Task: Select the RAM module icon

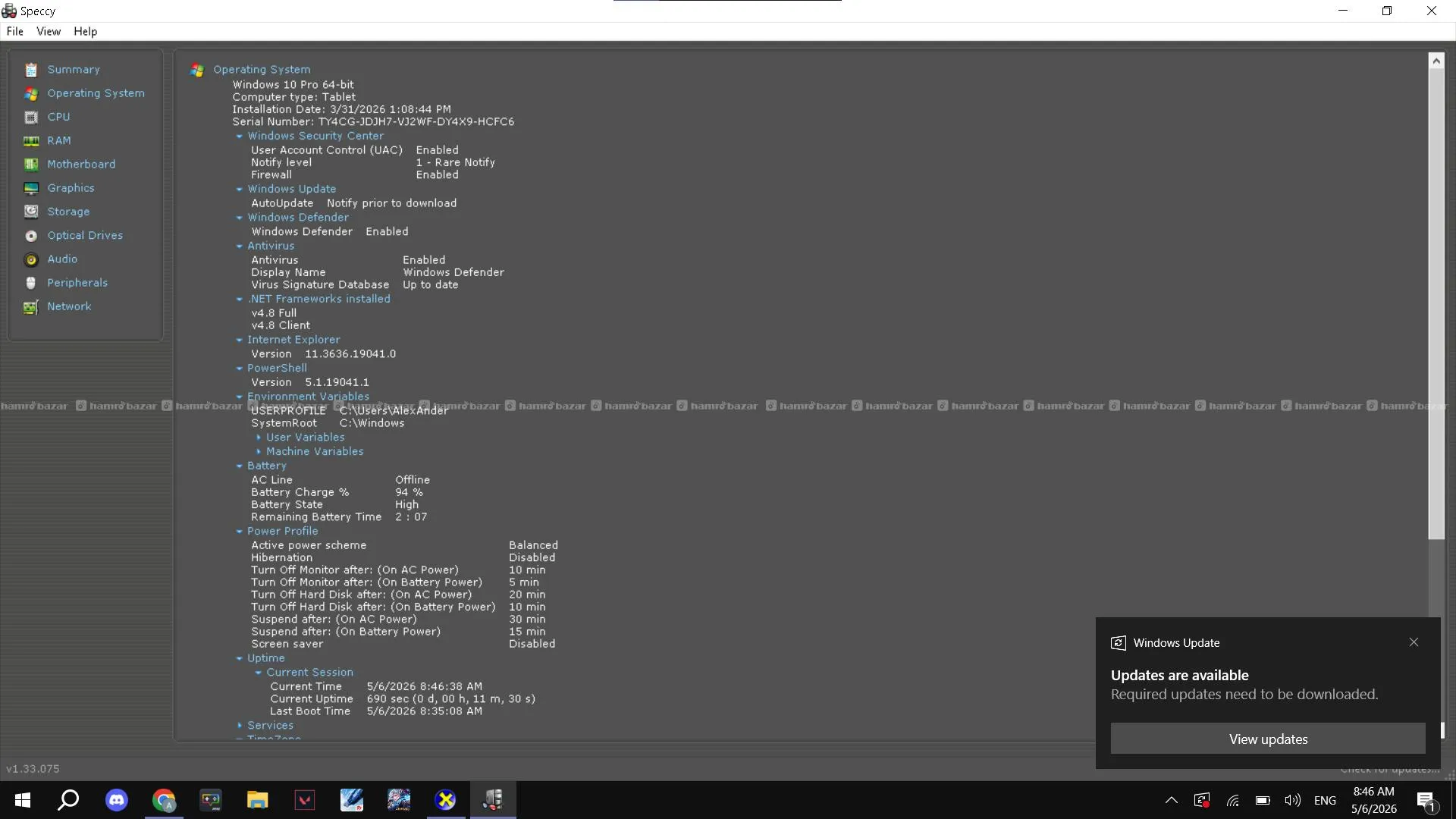Action: coord(31,141)
